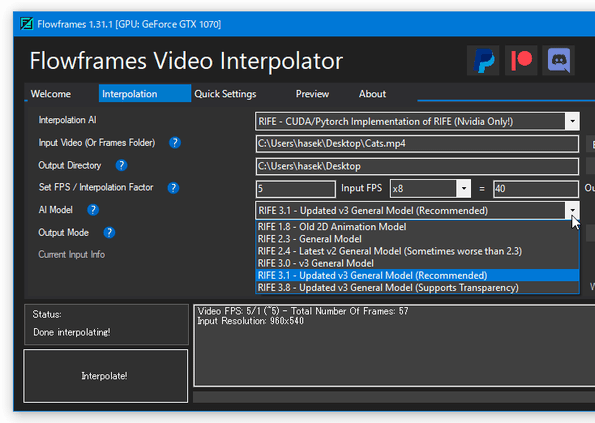Show help for Output Mode
Image resolution: width=595 pixels, height=423 pixels.
coord(109,233)
